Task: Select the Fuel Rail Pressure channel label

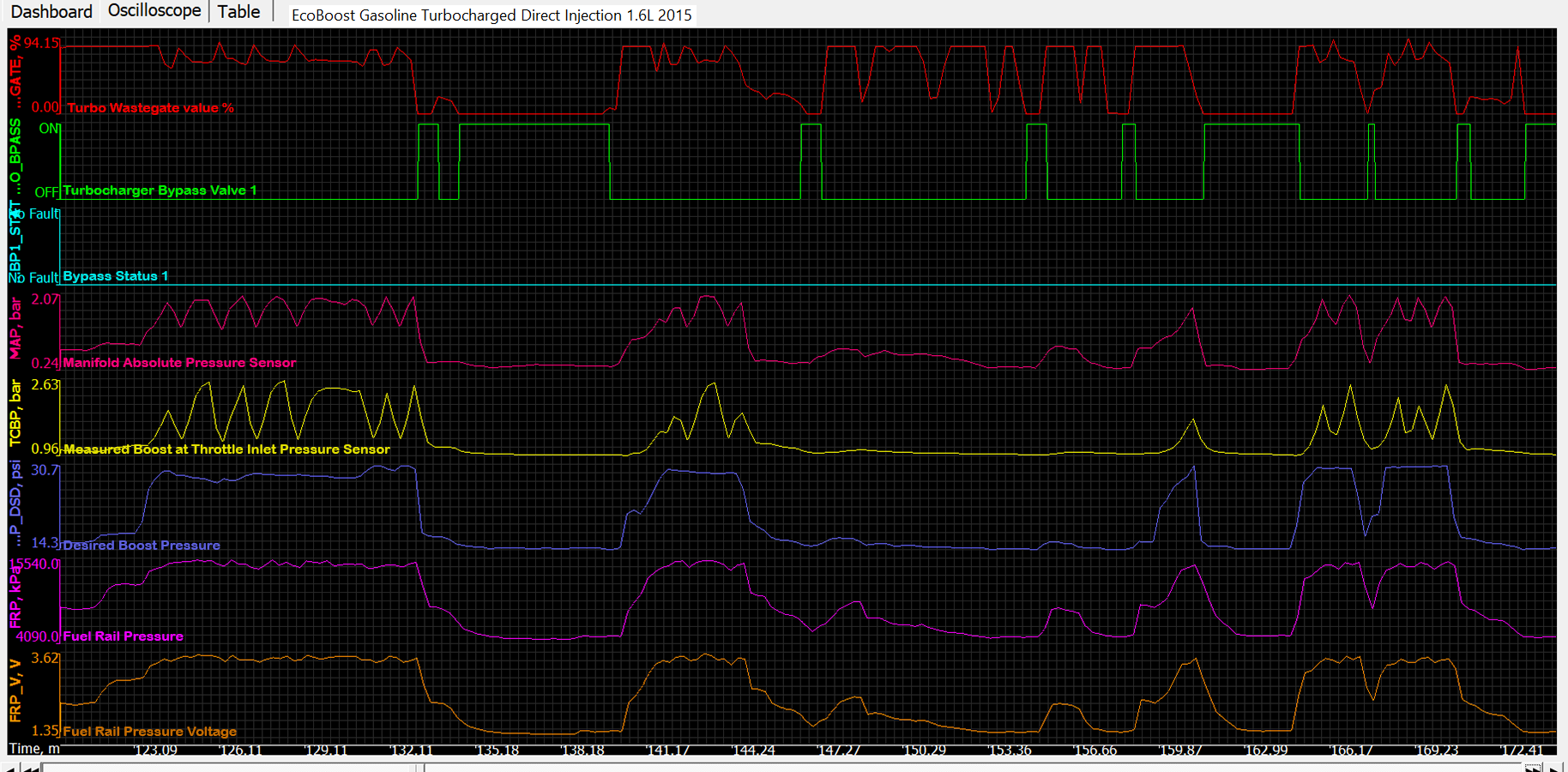Action: [123, 636]
